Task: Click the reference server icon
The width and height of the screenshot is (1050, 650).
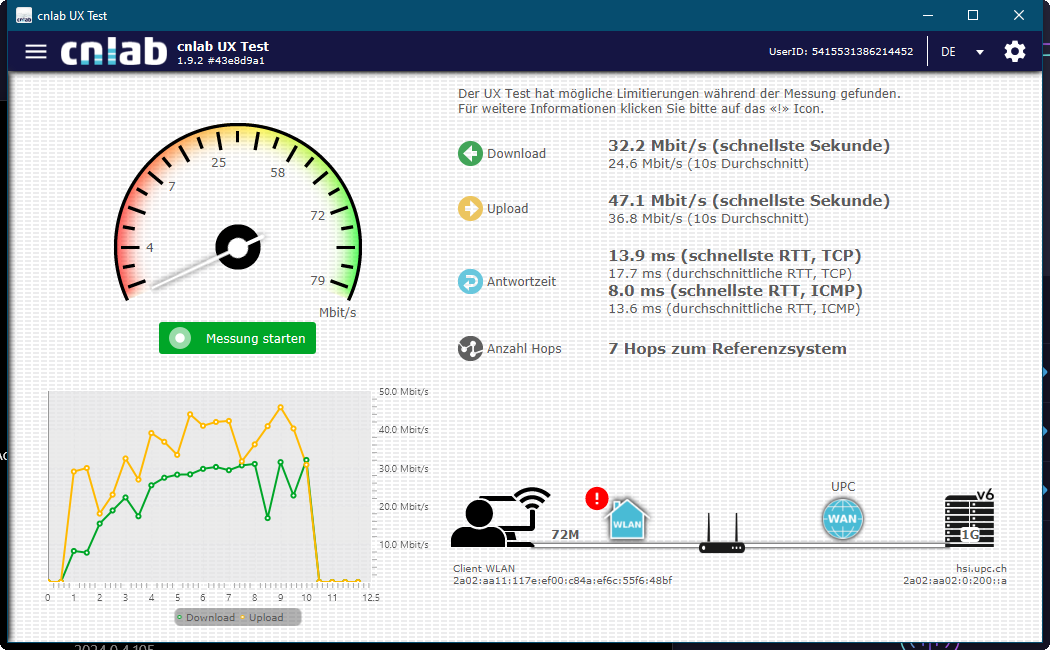Action: pos(969,522)
